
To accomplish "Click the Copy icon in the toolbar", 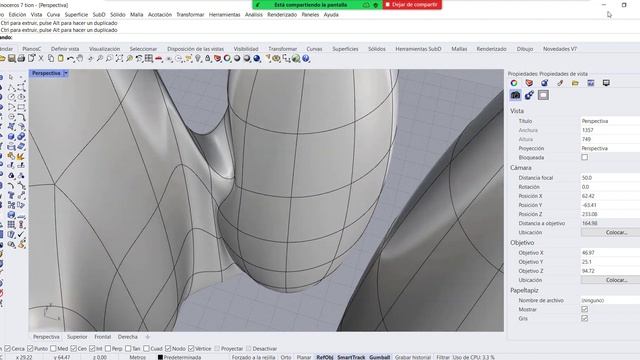I will [x=51, y=59].
